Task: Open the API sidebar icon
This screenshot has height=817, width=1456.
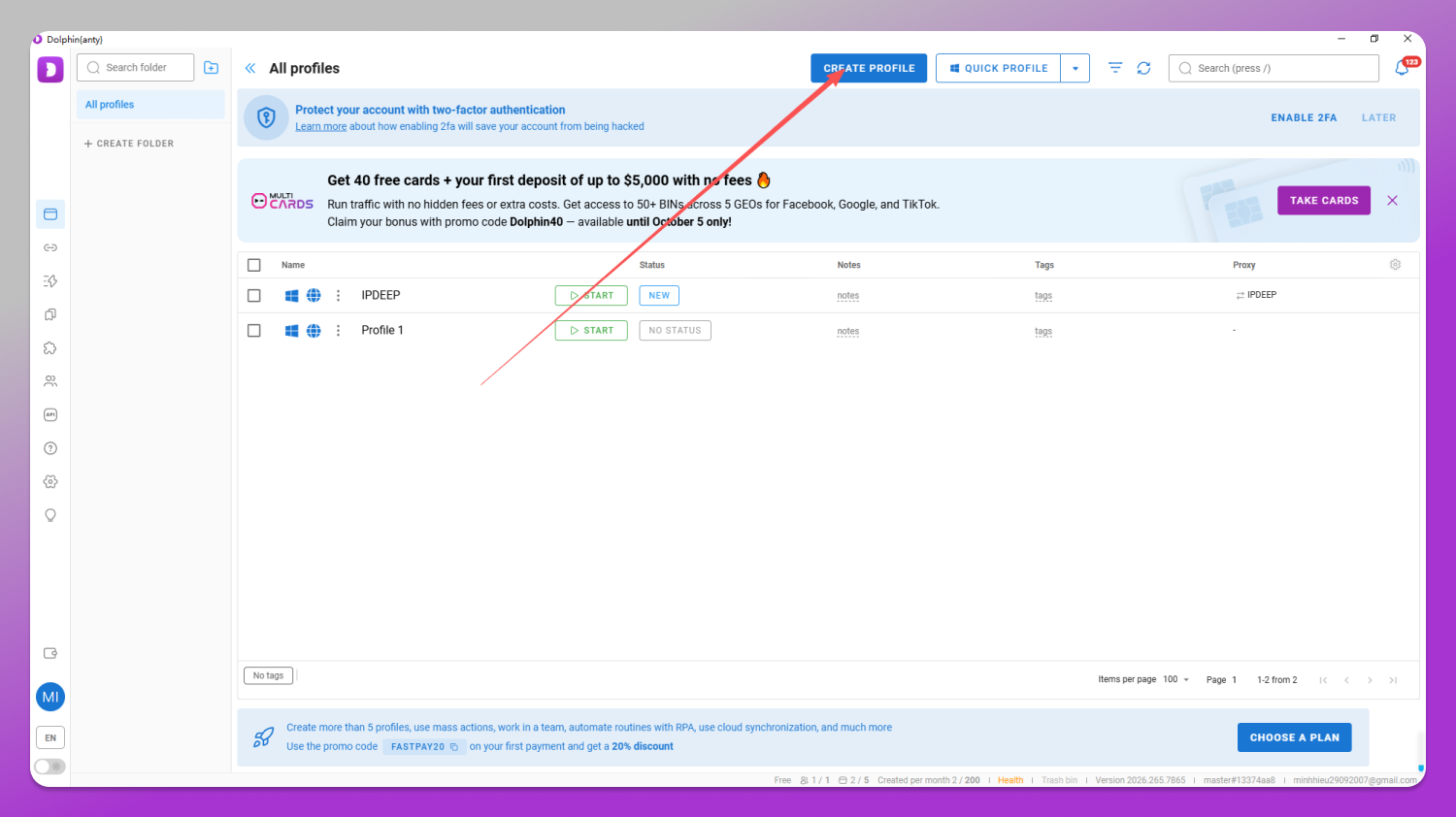Action: click(50, 414)
